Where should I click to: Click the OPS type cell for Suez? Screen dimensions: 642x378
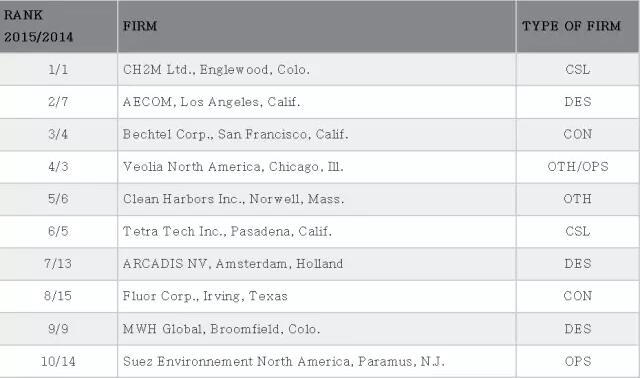(578, 362)
